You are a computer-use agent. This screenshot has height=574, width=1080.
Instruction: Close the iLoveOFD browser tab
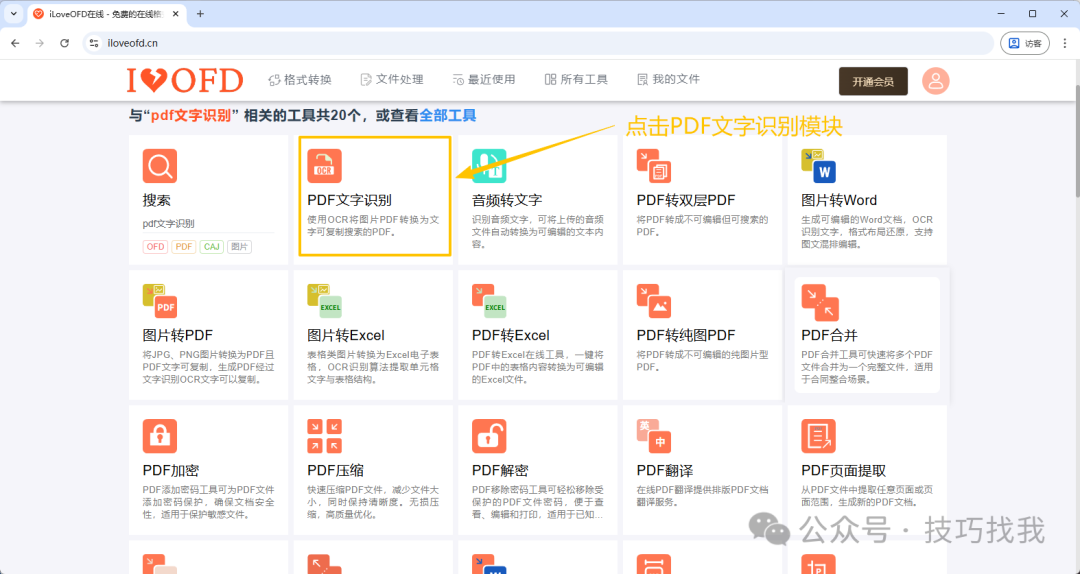tap(176, 14)
